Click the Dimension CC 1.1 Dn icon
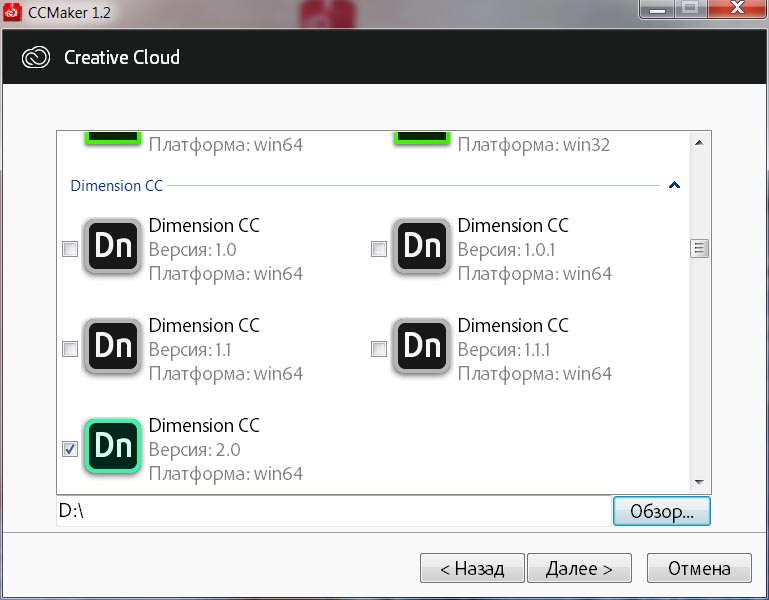Image resolution: width=769 pixels, height=600 pixels. click(x=112, y=346)
